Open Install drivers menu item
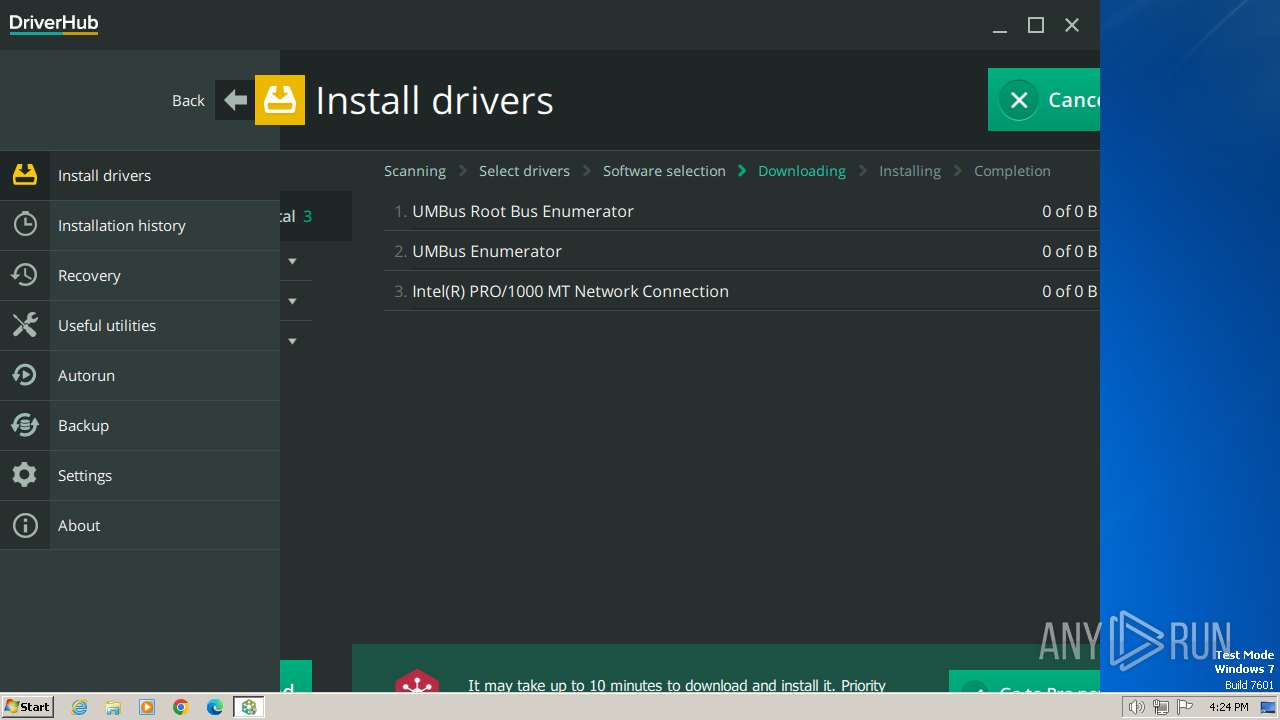This screenshot has width=1280, height=720. (140, 175)
